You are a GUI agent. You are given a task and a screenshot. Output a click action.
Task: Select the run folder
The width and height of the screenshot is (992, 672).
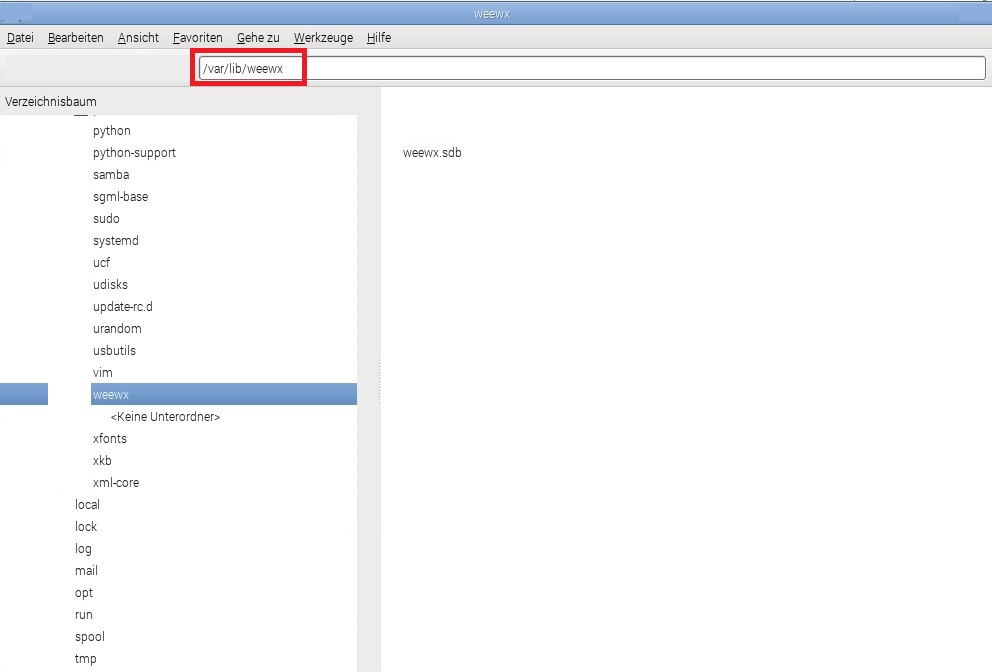point(84,615)
